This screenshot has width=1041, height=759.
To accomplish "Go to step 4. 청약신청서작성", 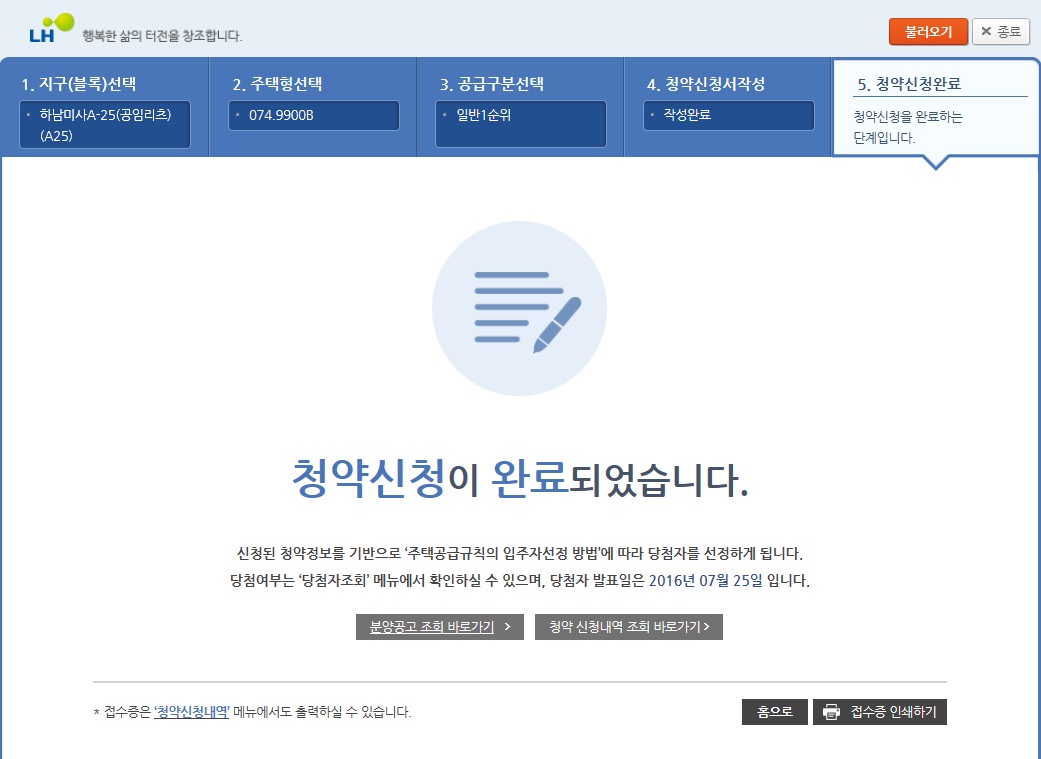I will (705, 84).
